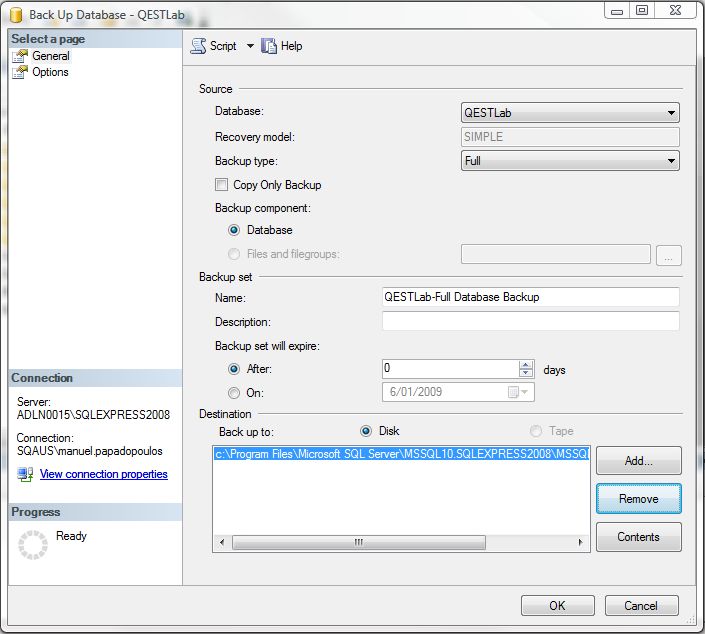Screen dimensions: 705x634
Task: Click the horizontal scrollbar in destination list
Action: (400, 542)
